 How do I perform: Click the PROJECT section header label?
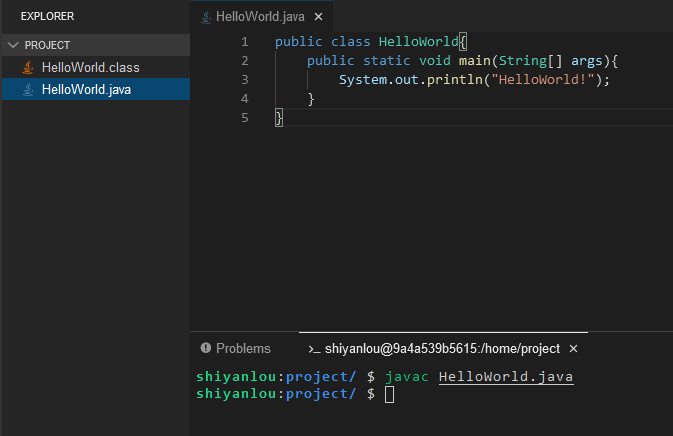47,45
